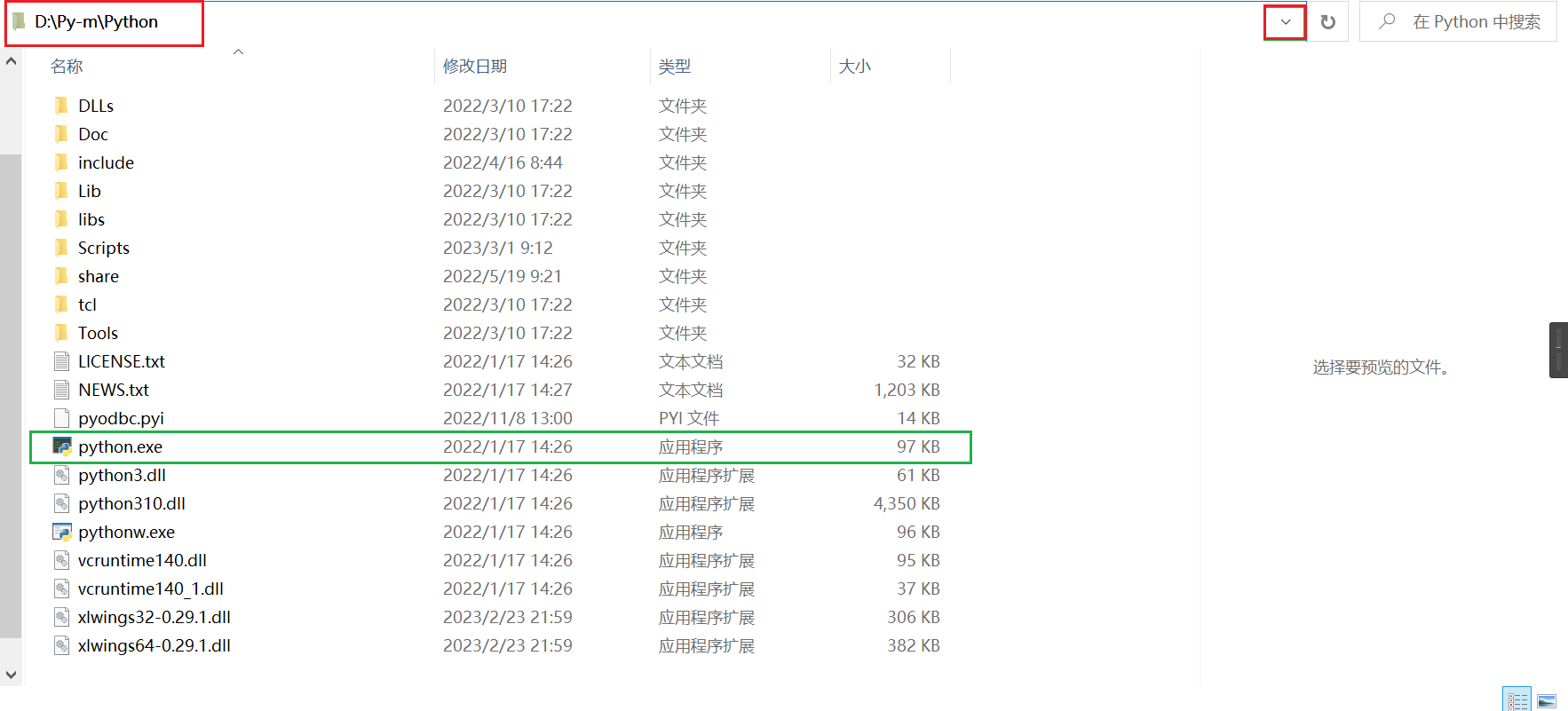Select the Tools folder name
Viewport: 1568px width, 711px height.
click(x=98, y=333)
